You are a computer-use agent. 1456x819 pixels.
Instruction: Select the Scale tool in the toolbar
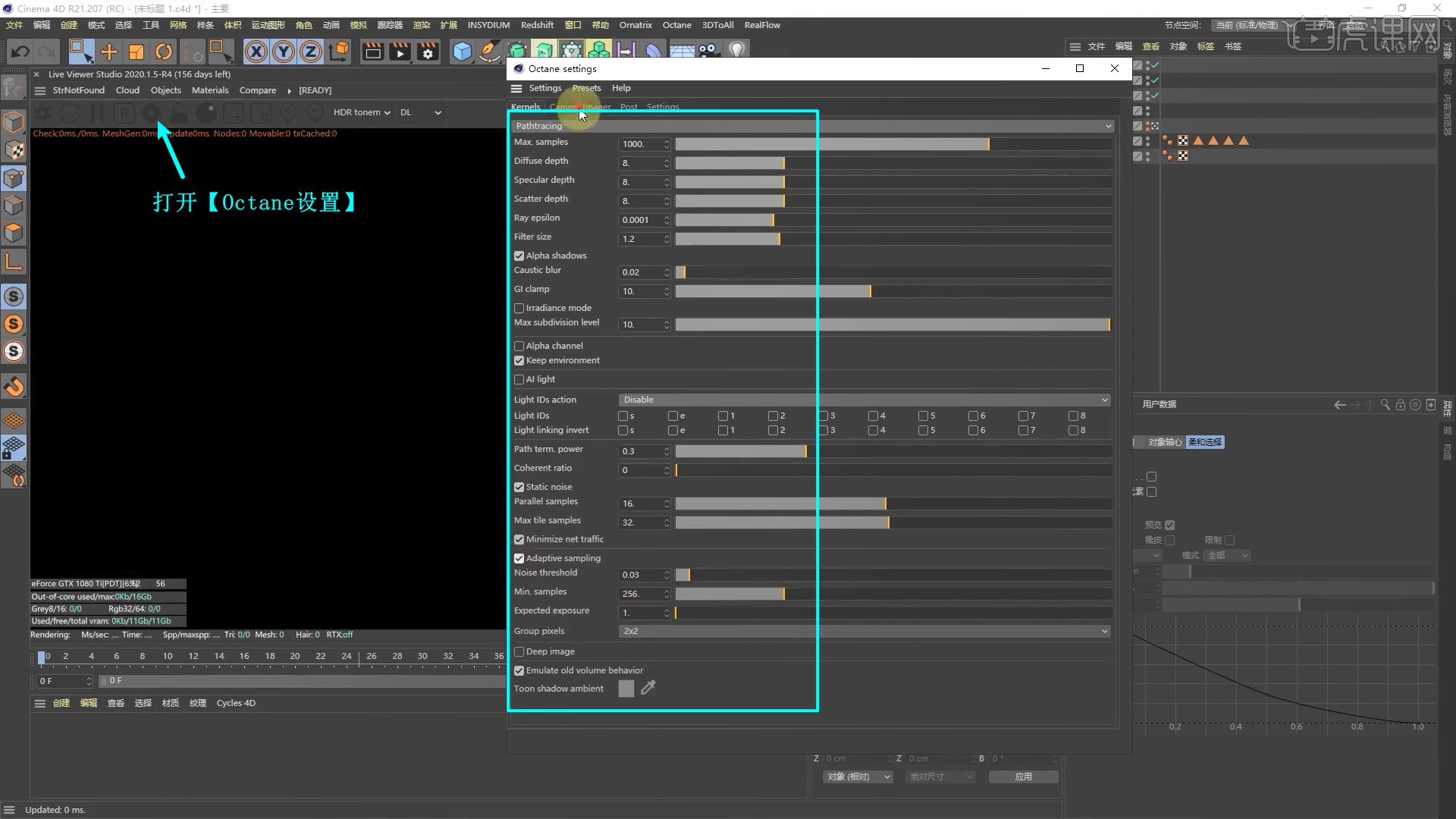click(x=136, y=52)
